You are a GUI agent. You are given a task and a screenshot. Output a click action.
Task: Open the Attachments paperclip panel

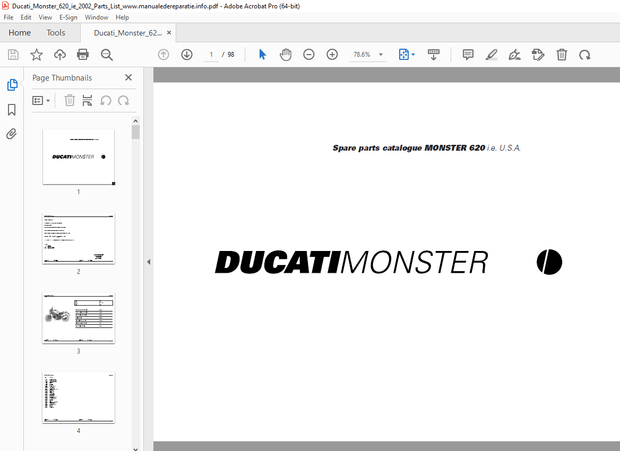pyautogui.click(x=11, y=134)
